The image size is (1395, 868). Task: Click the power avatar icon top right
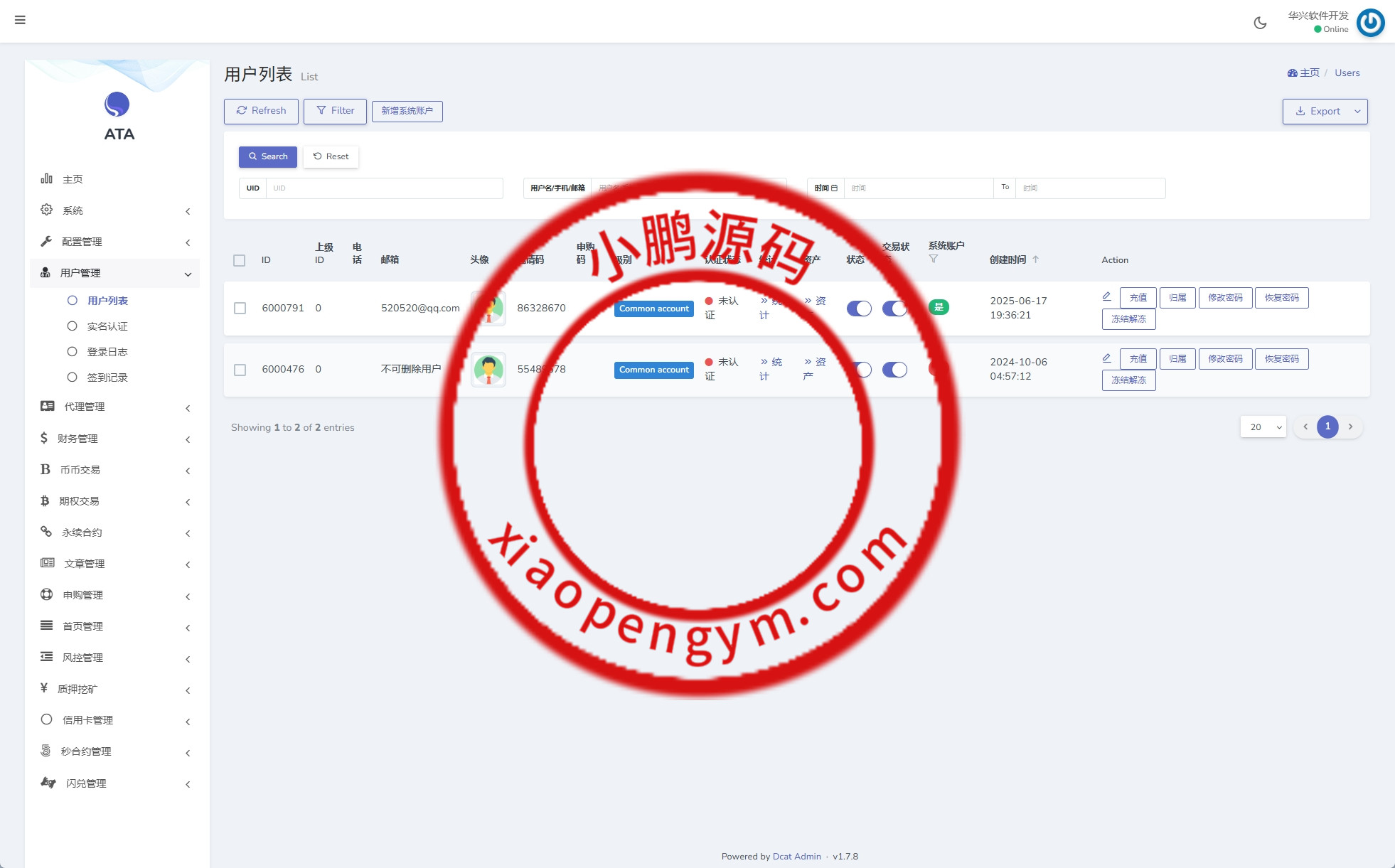[1370, 22]
